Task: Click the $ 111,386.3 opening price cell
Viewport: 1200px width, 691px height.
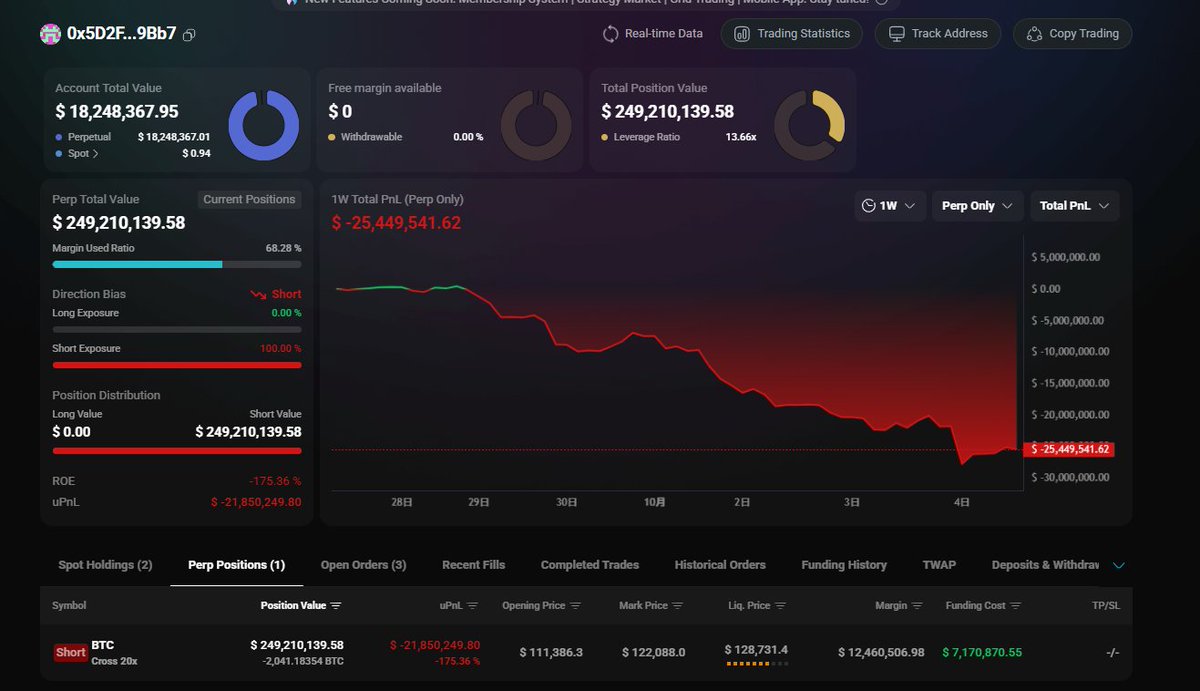Action: tap(551, 652)
